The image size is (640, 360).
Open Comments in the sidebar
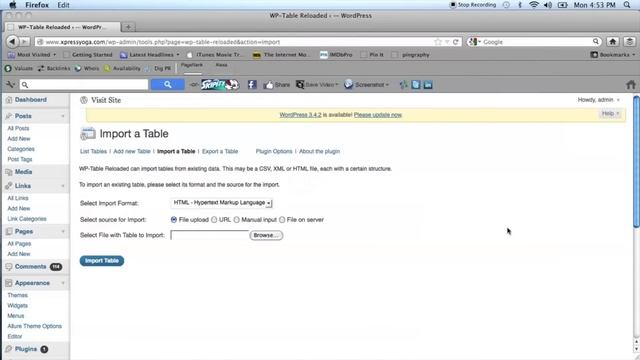(31, 267)
